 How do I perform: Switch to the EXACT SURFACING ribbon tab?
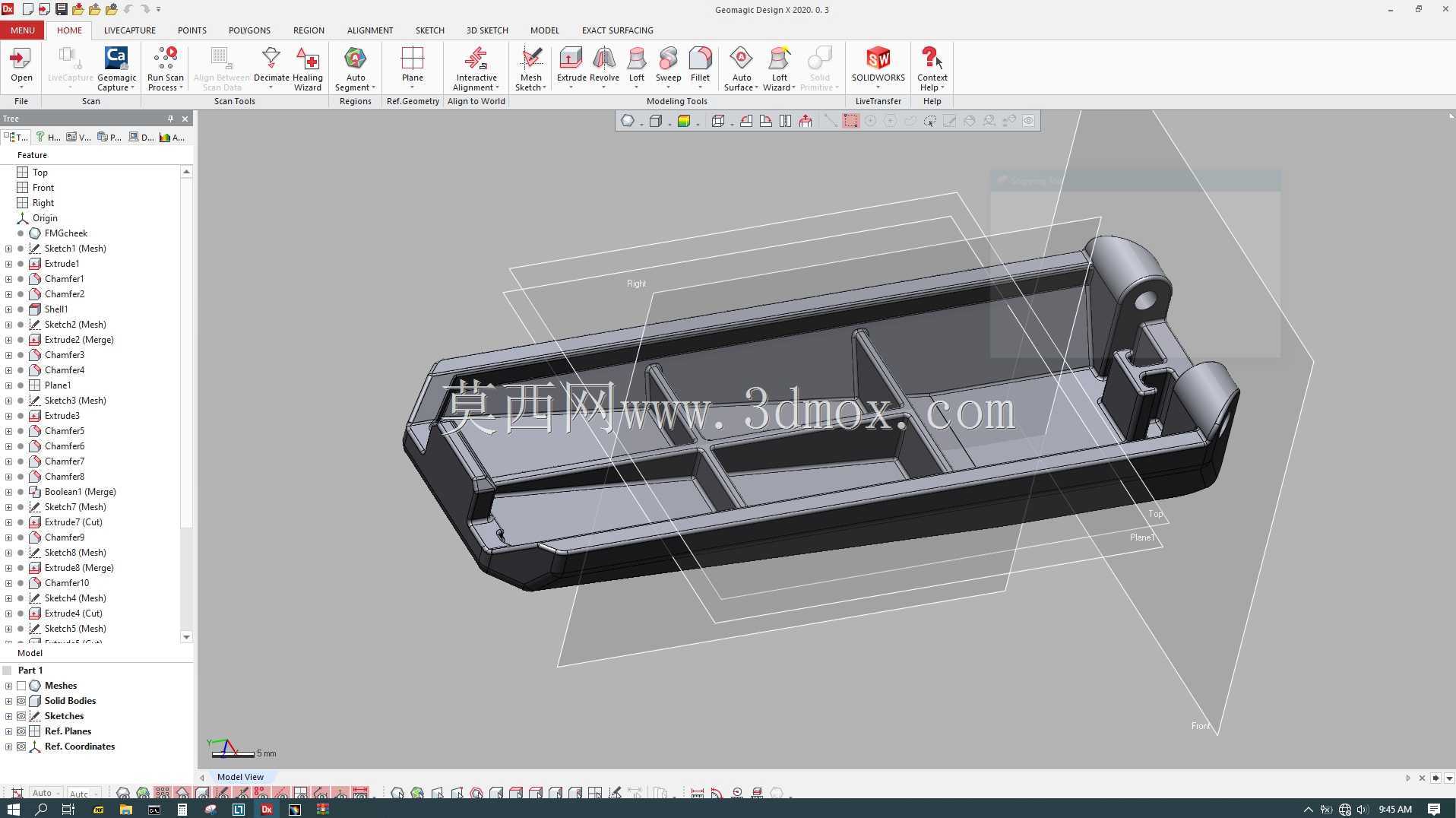pos(617,30)
